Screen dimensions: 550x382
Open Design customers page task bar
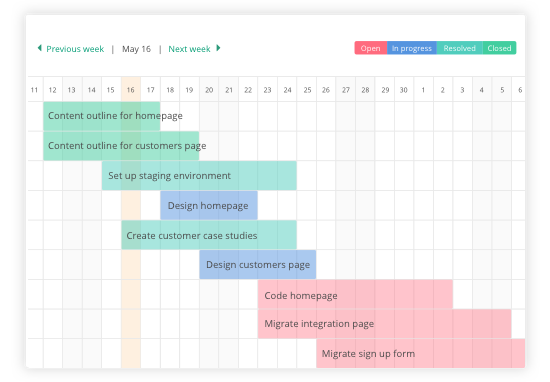click(x=258, y=264)
